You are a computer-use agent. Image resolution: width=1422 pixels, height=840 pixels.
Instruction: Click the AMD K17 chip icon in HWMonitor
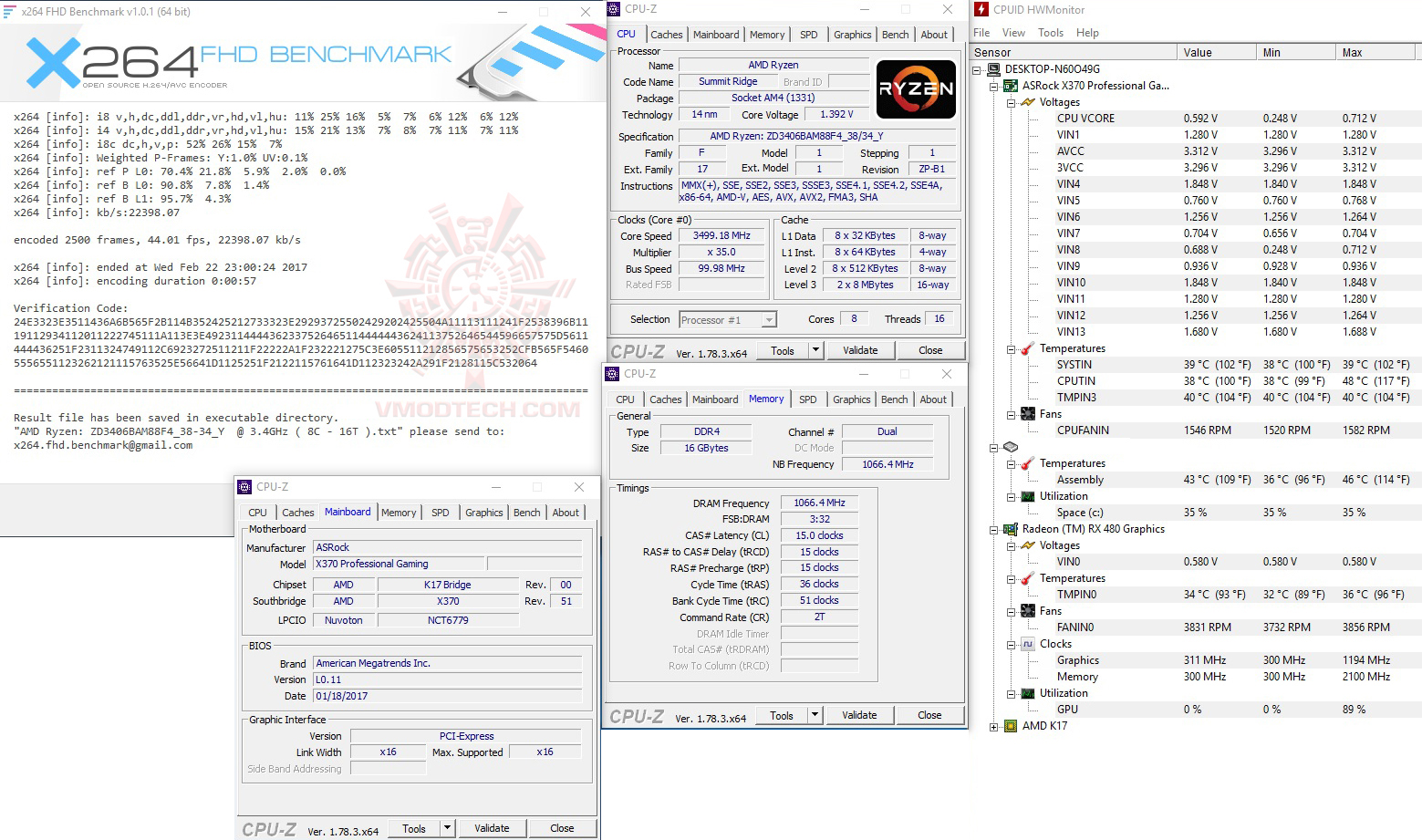coord(1009,726)
